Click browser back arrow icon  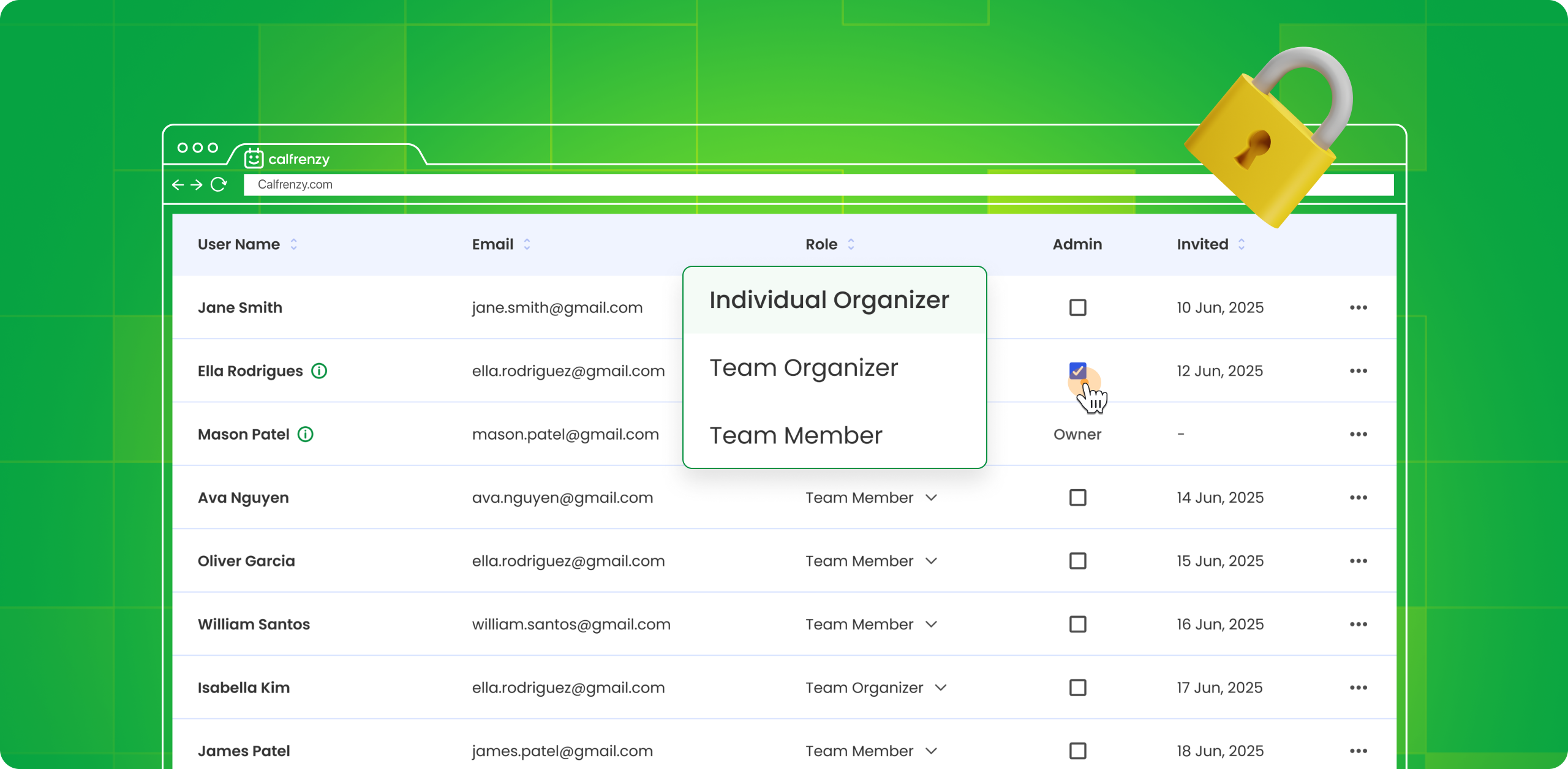pos(178,184)
